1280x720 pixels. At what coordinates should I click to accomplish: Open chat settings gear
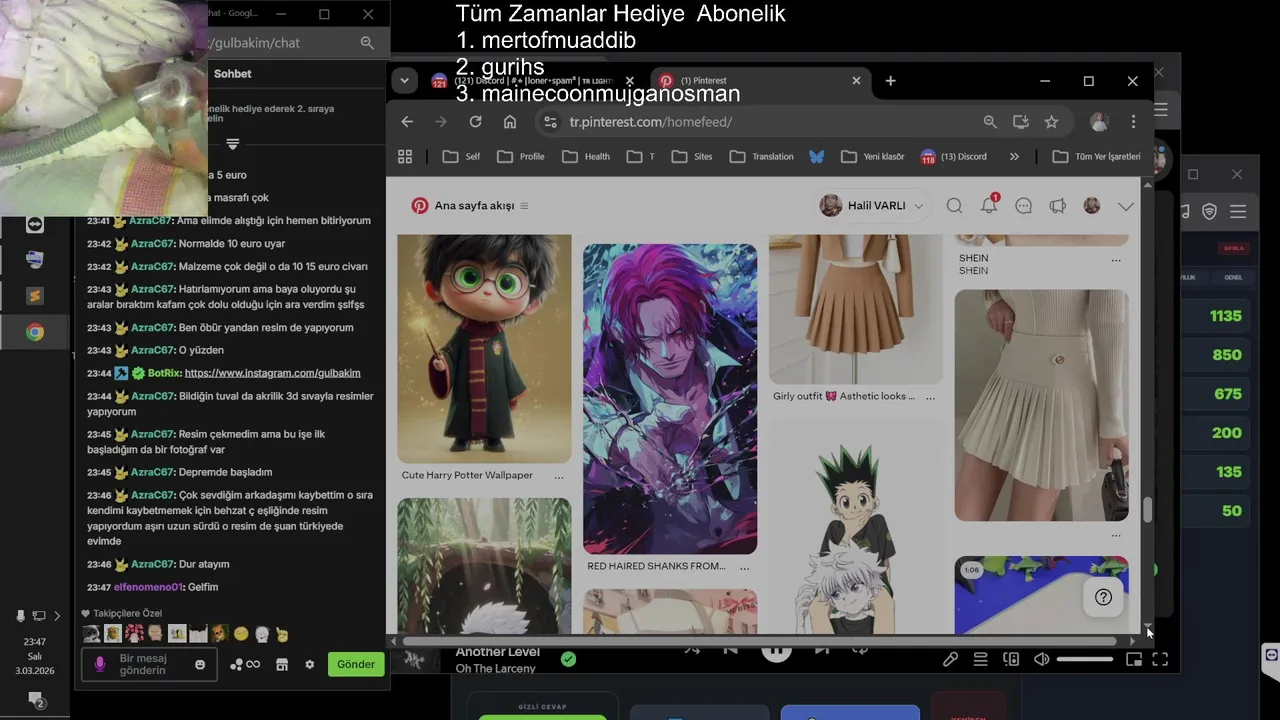[310, 664]
